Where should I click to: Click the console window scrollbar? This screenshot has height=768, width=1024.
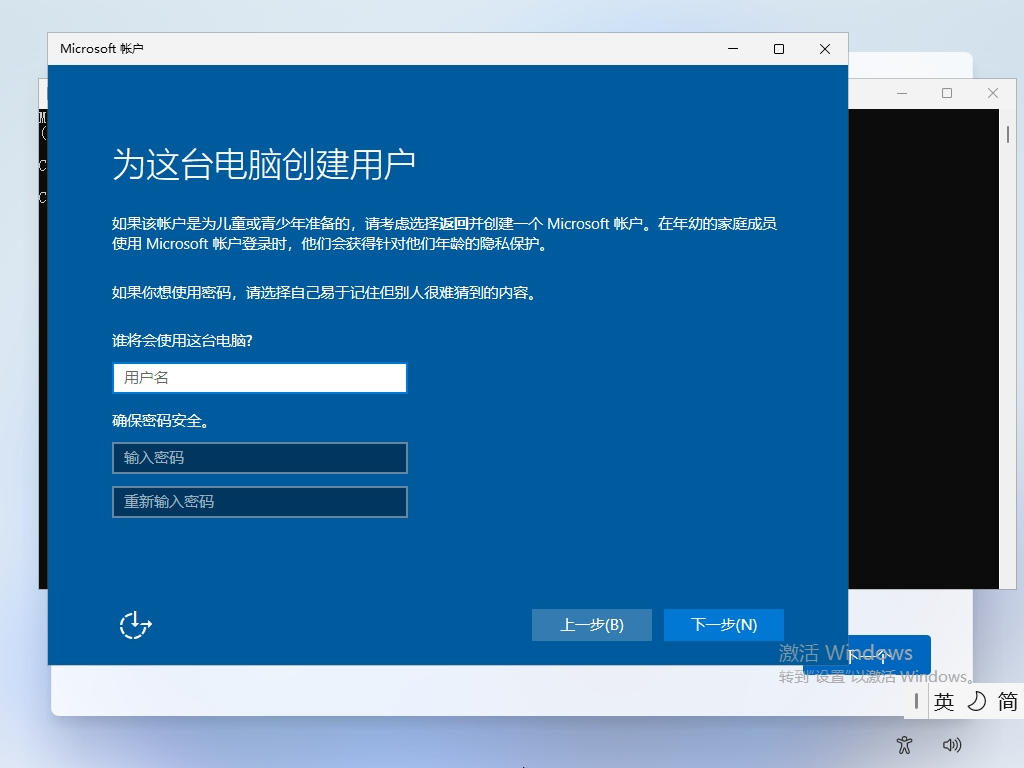click(1008, 135)
